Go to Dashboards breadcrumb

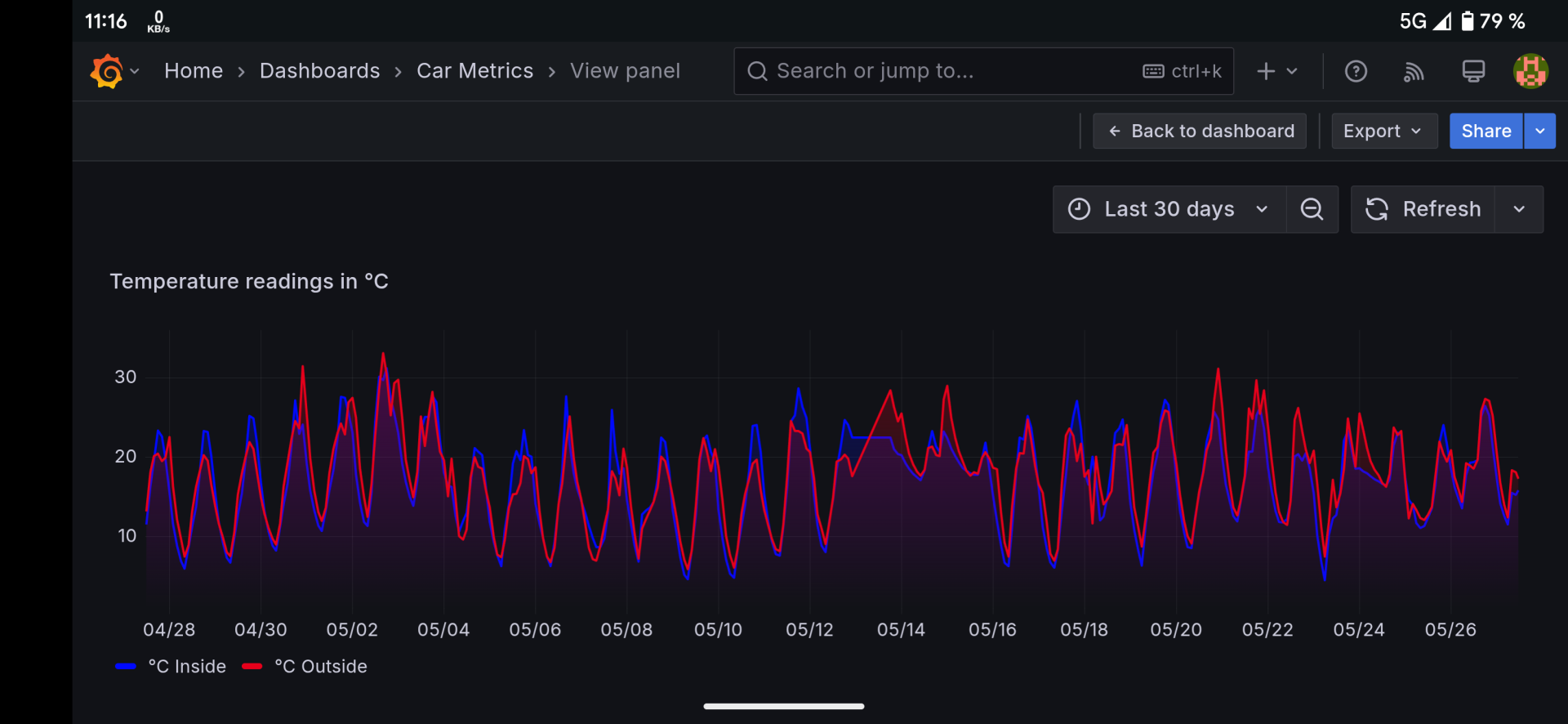tap(319, 71)
